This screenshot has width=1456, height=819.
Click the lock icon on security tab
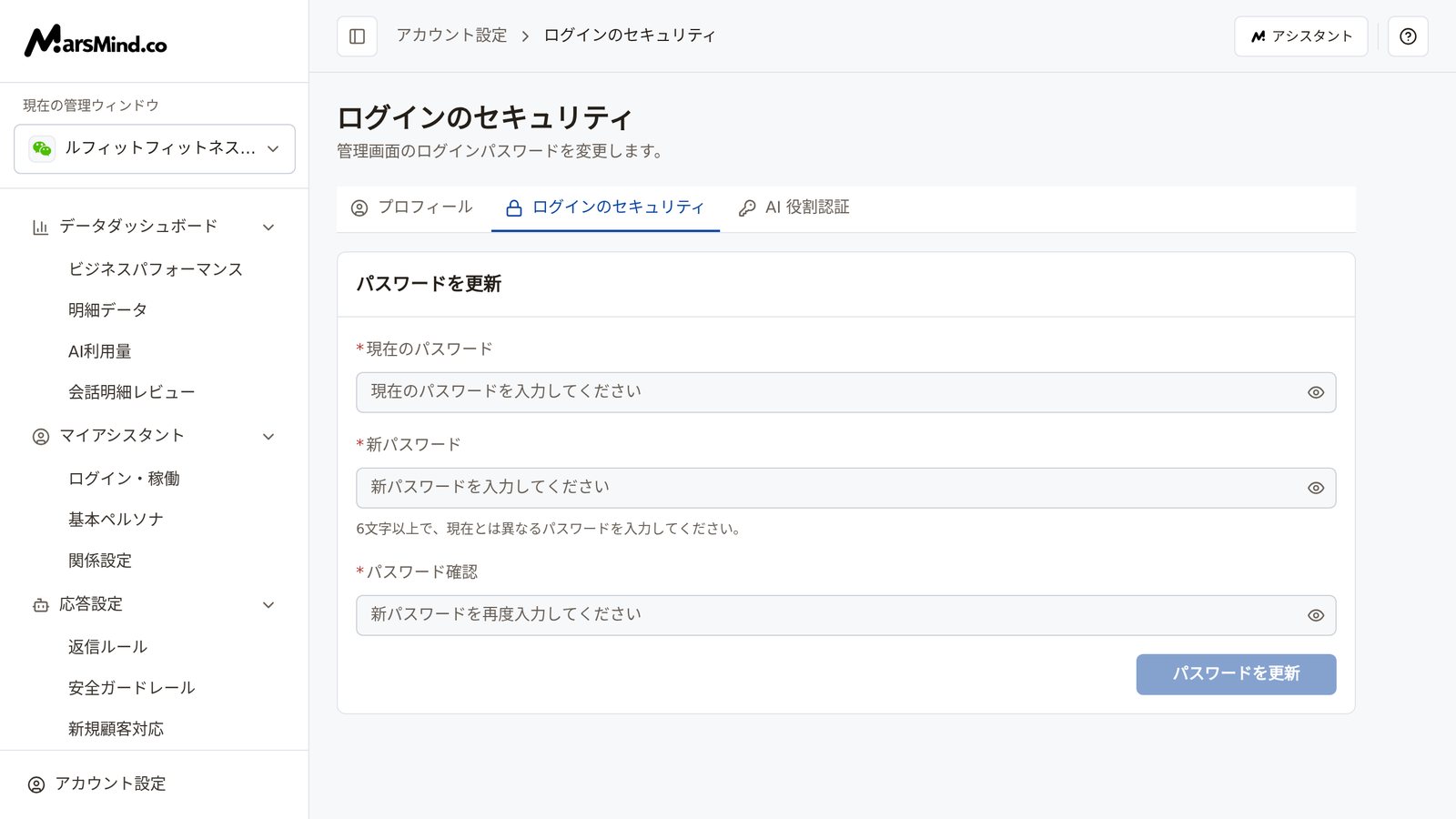[514, 208]
